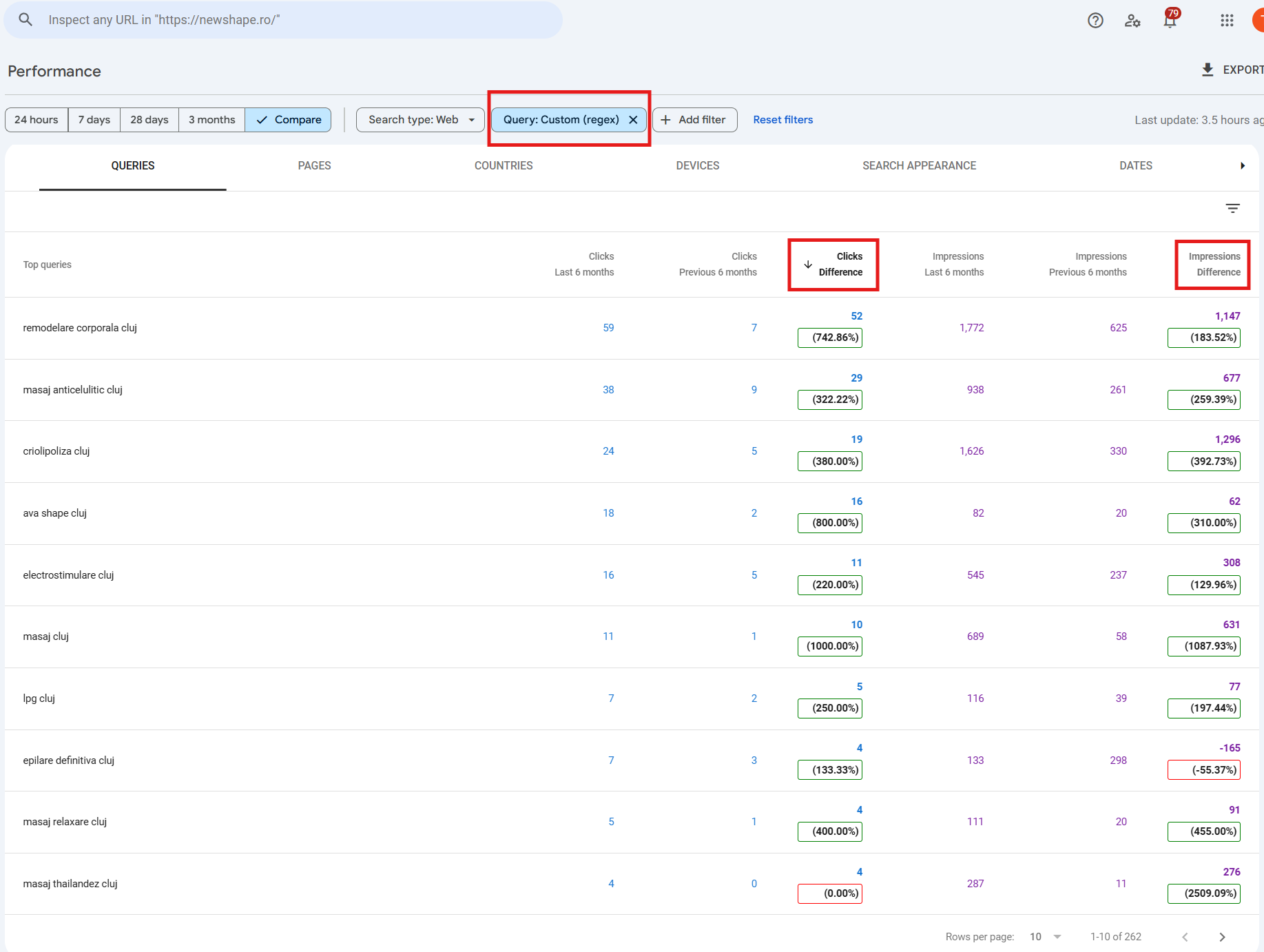Select the 7 days date range

pos(94,120)
